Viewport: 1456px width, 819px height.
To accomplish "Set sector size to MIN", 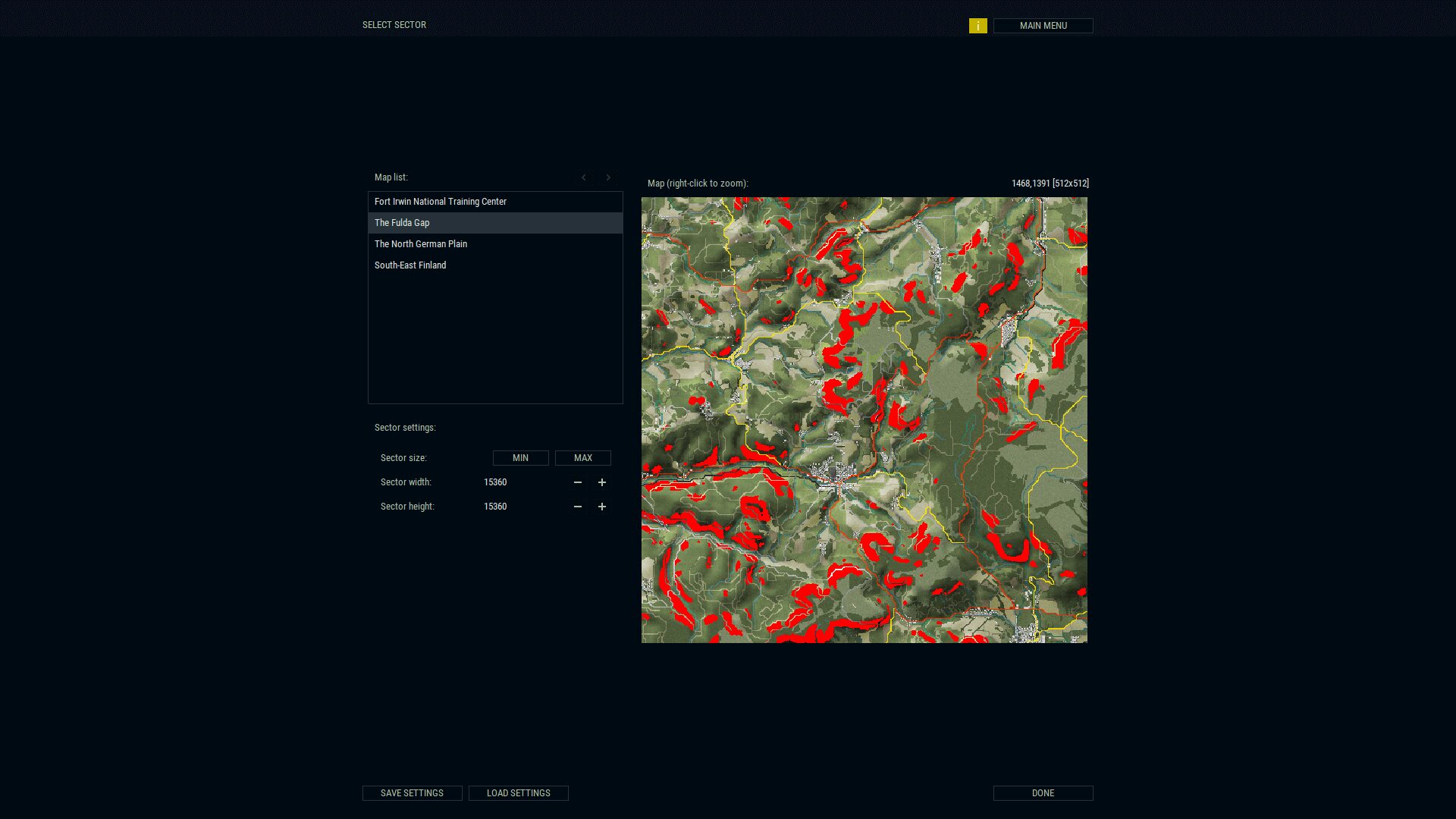I will coord(520,458).
